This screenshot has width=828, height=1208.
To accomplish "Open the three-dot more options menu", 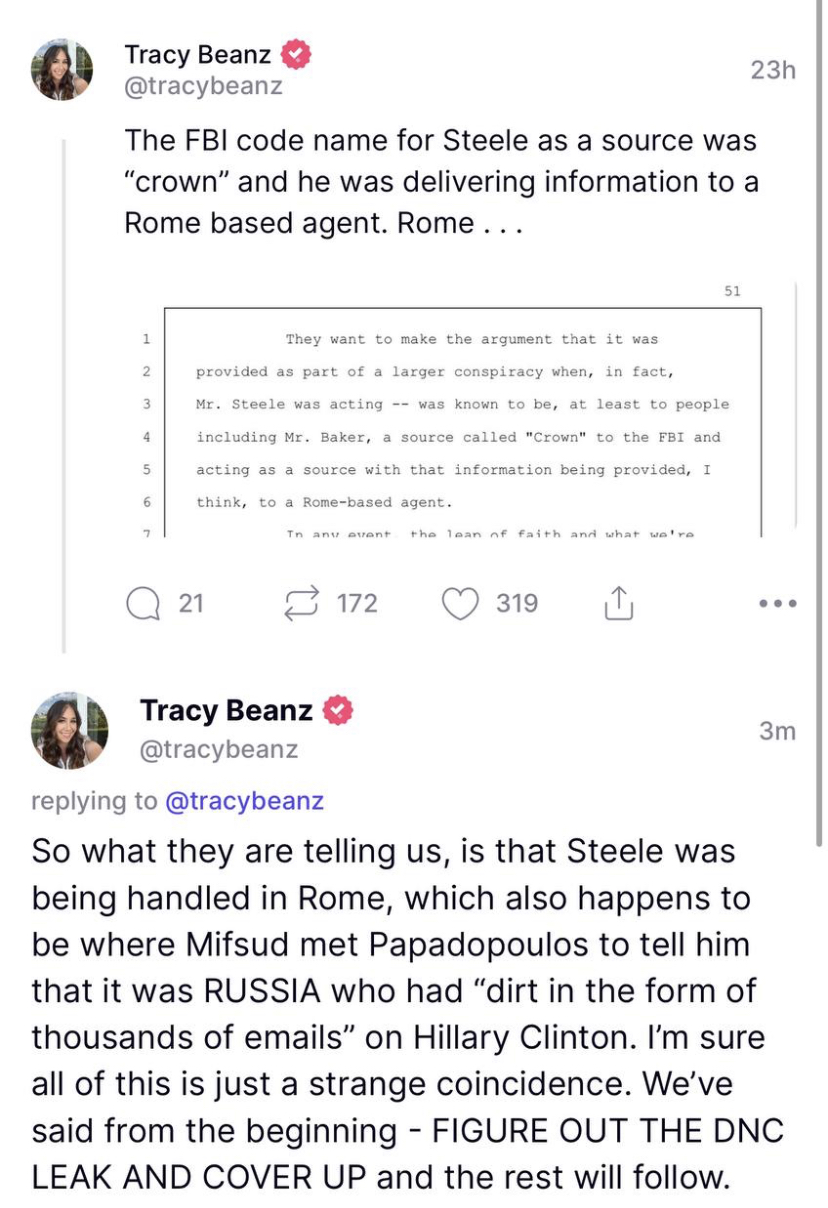I will click(777, 603).
